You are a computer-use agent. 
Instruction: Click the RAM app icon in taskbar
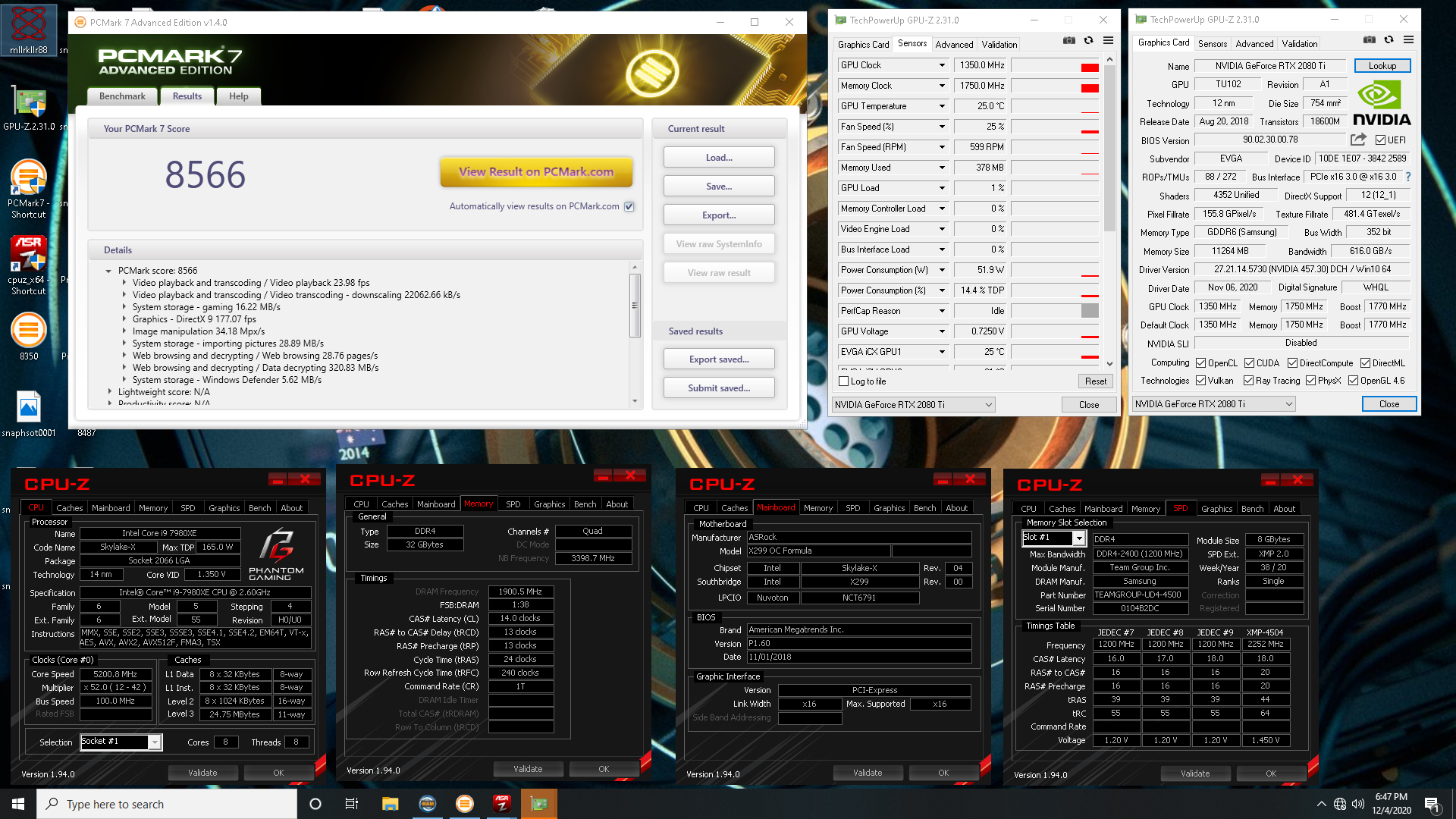point(428,804)
